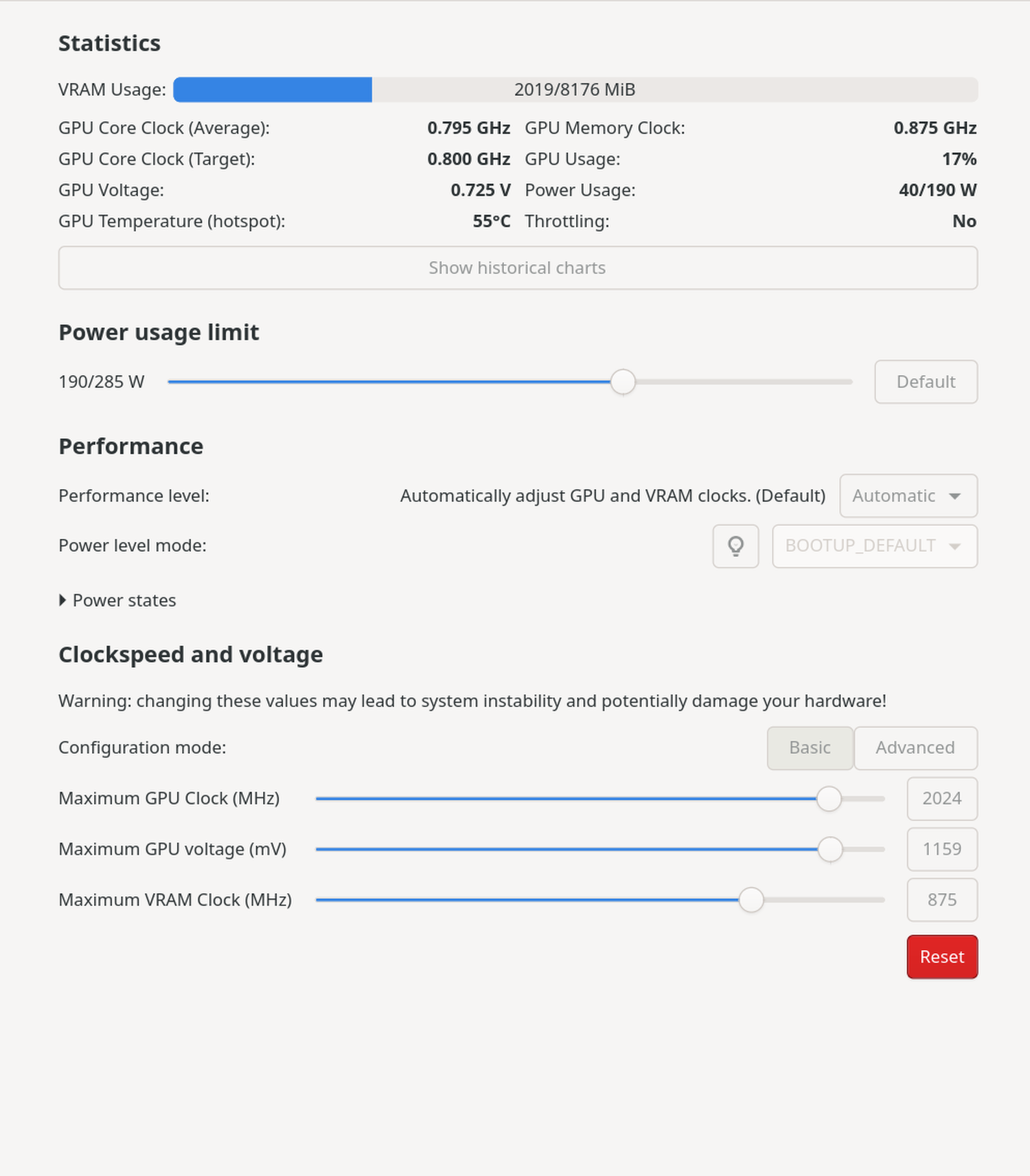
Task: Switch configuration mode to Basic
Action: [810, 748]
